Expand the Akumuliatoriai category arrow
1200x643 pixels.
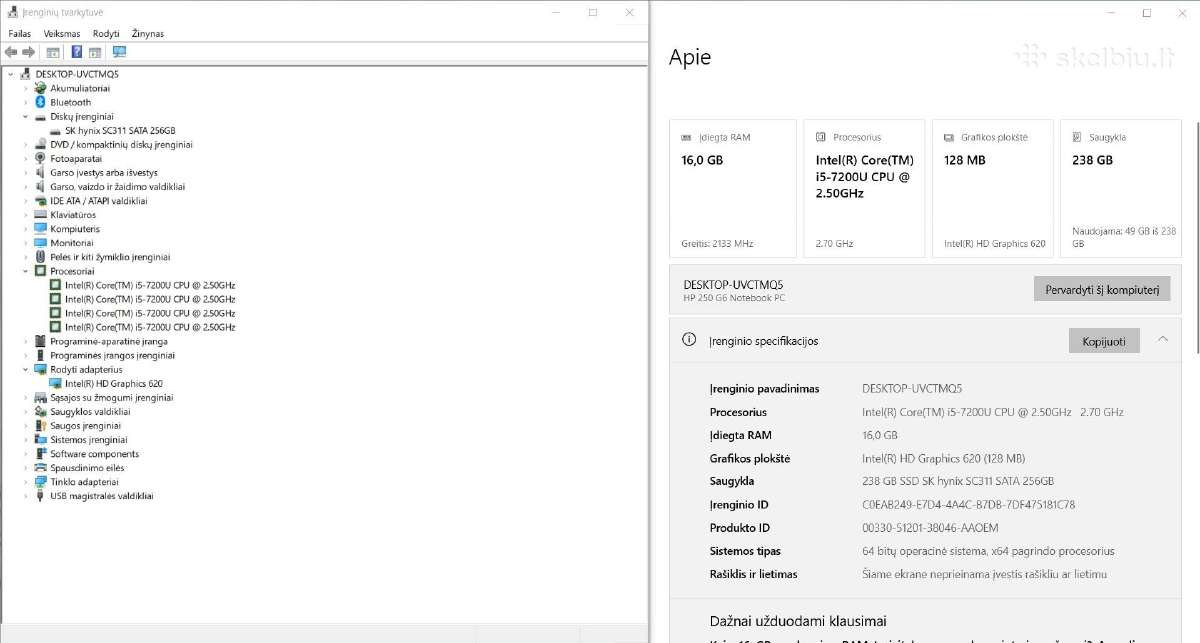point(26,88)
